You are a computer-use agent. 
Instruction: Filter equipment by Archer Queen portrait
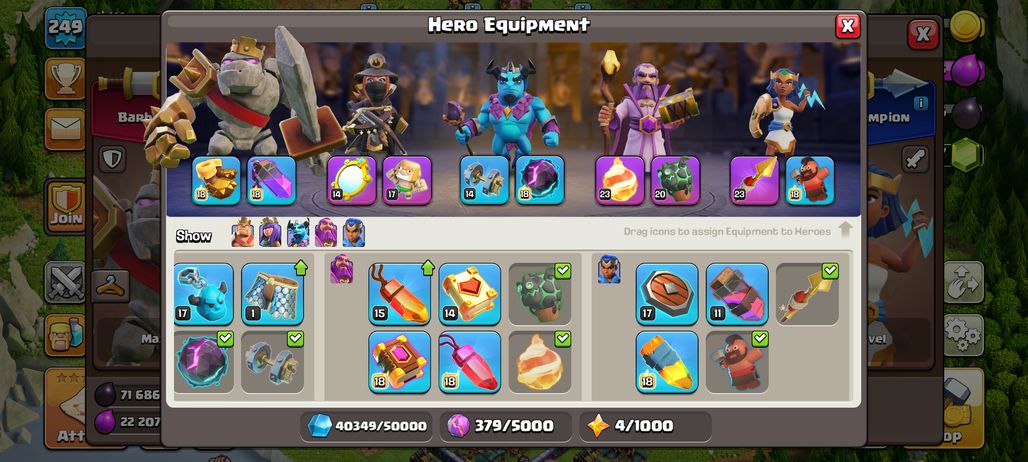270,233
